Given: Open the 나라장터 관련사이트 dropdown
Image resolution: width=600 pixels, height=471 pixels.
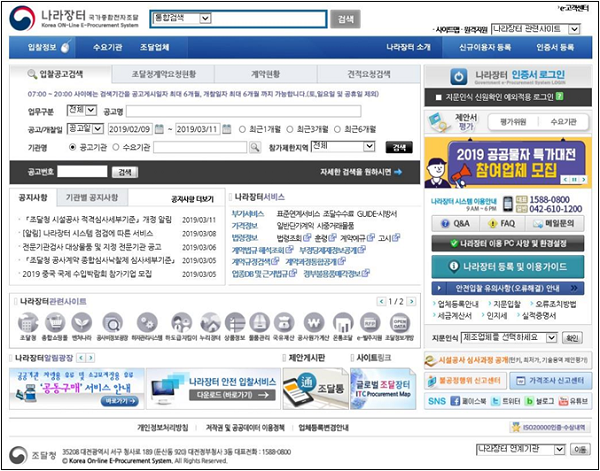Looking at the screenshot, I should point(535,29).
